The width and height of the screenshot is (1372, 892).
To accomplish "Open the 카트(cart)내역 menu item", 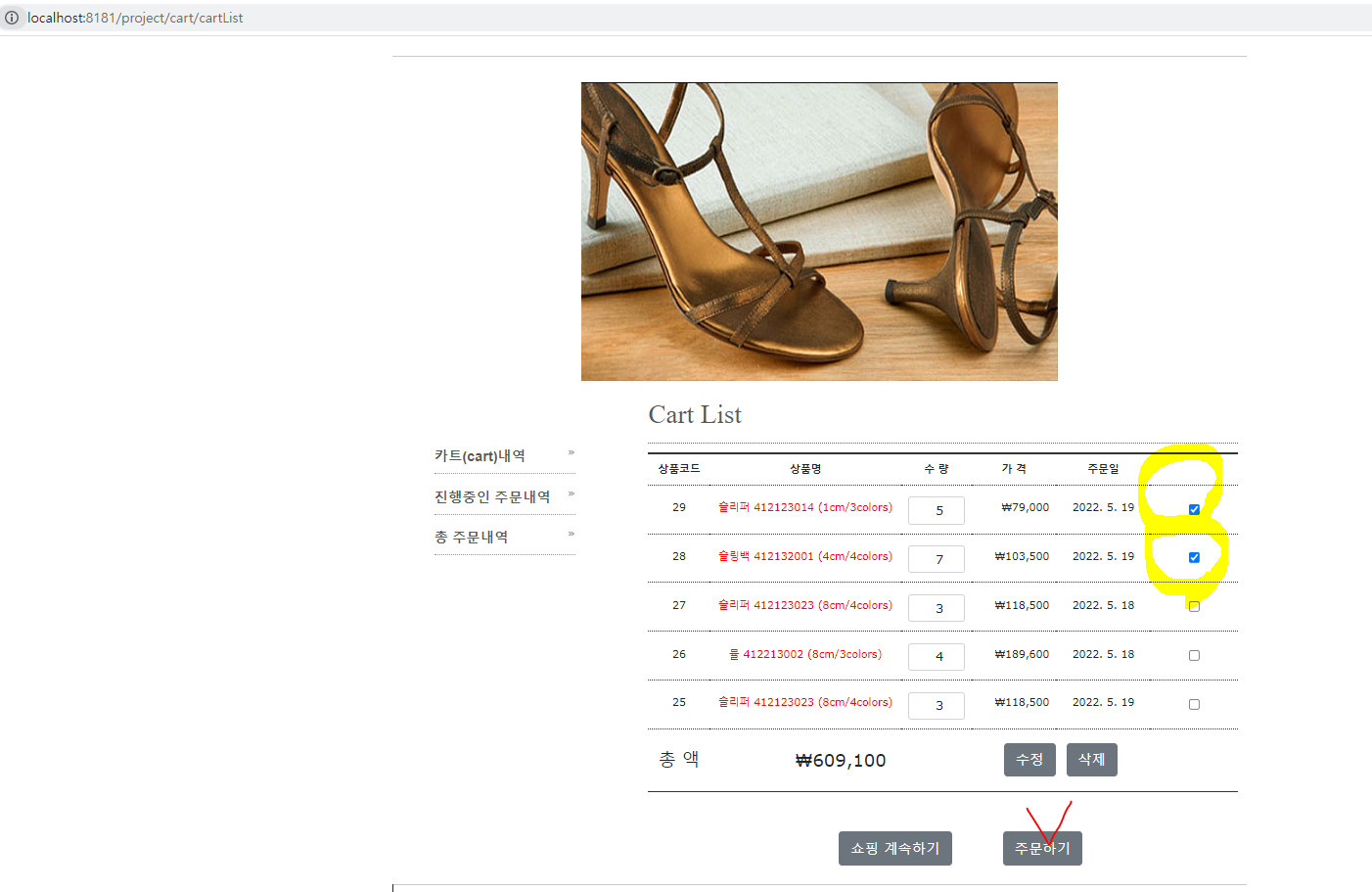I will coord(480,455).
